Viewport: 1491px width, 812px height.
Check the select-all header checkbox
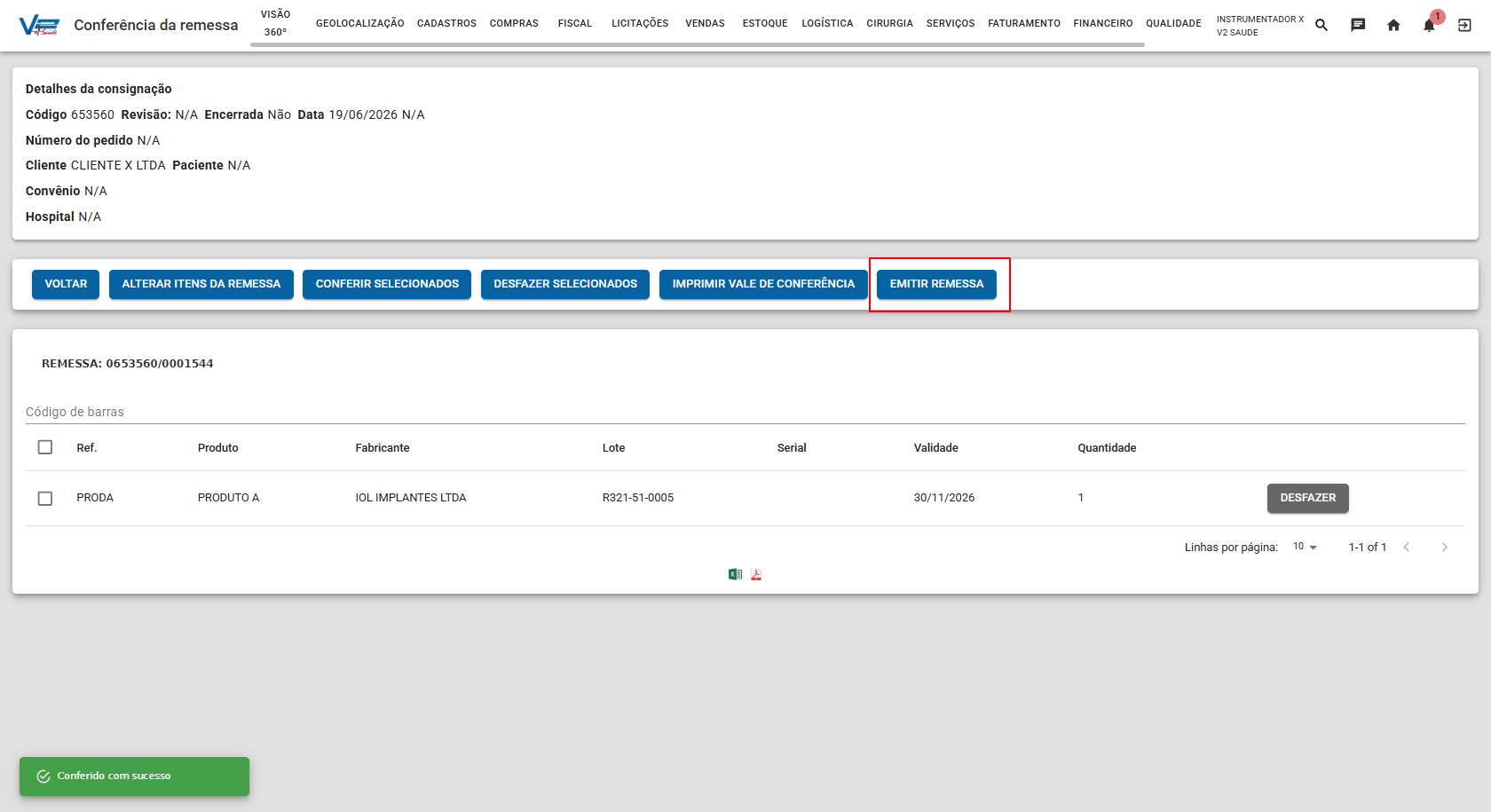45,447
